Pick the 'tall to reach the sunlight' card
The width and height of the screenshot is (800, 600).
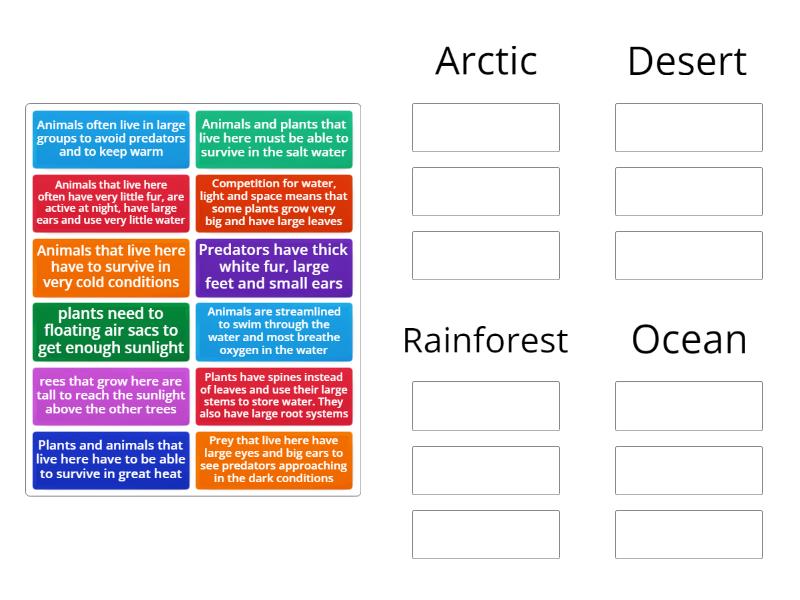(111, 396)
